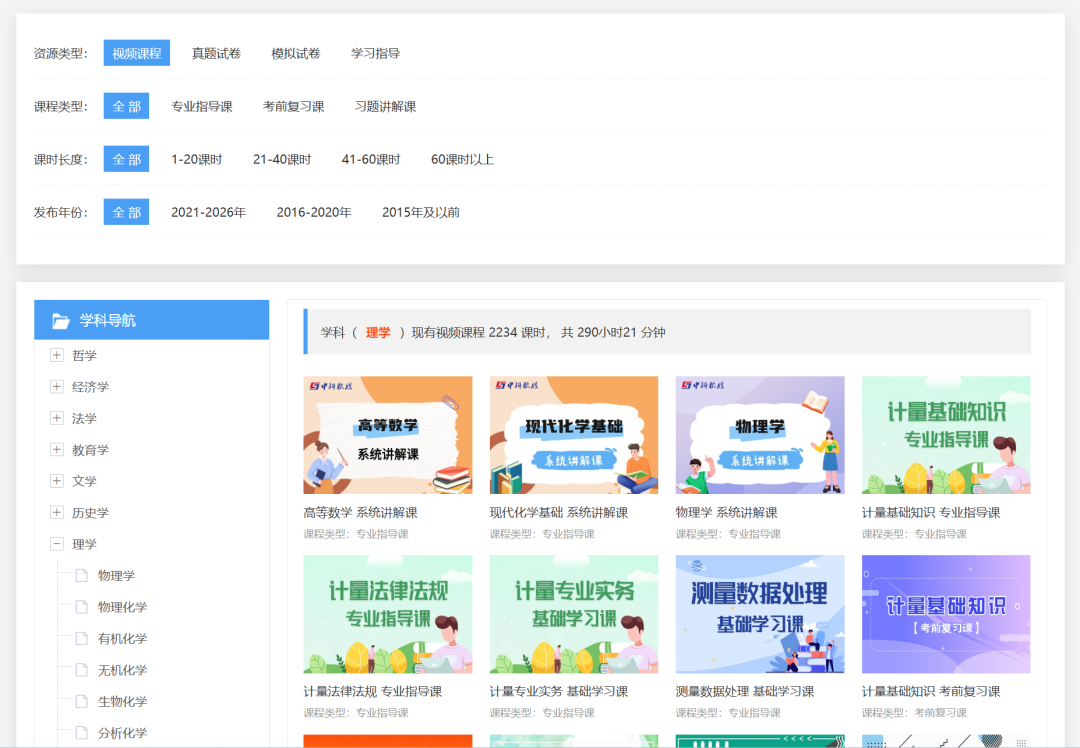Filter by 21-40课时 length
This screenshot has height=748, width=1080.
click(x=282, y=159)
